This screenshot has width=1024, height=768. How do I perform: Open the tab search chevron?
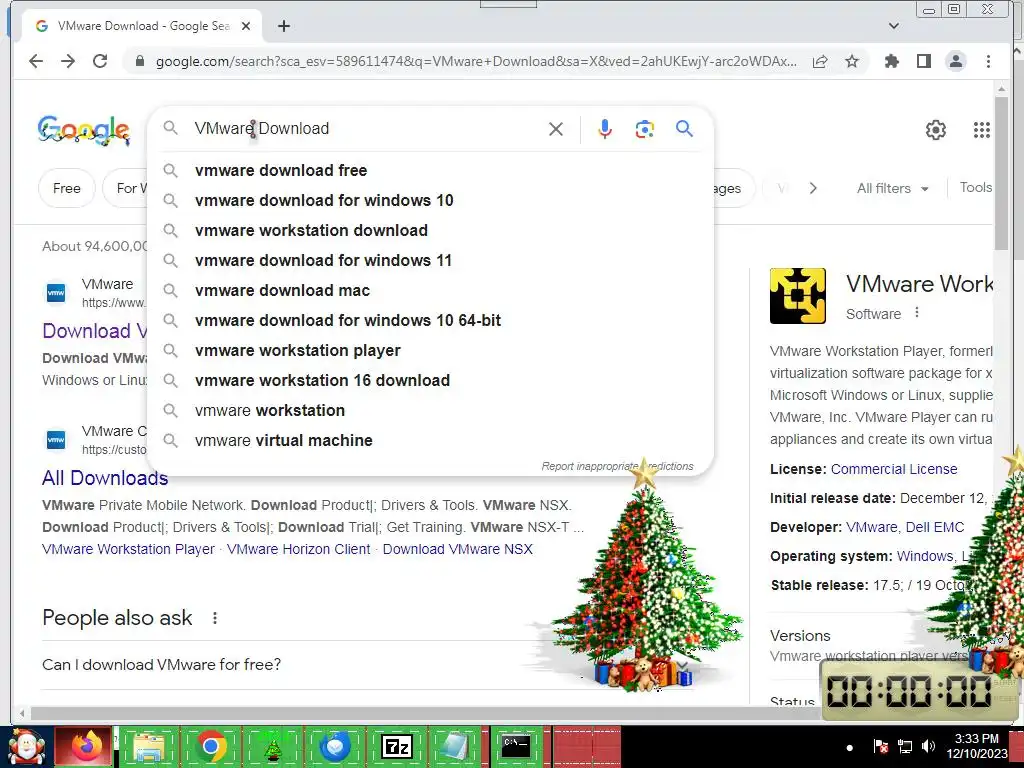coord(894,26)
